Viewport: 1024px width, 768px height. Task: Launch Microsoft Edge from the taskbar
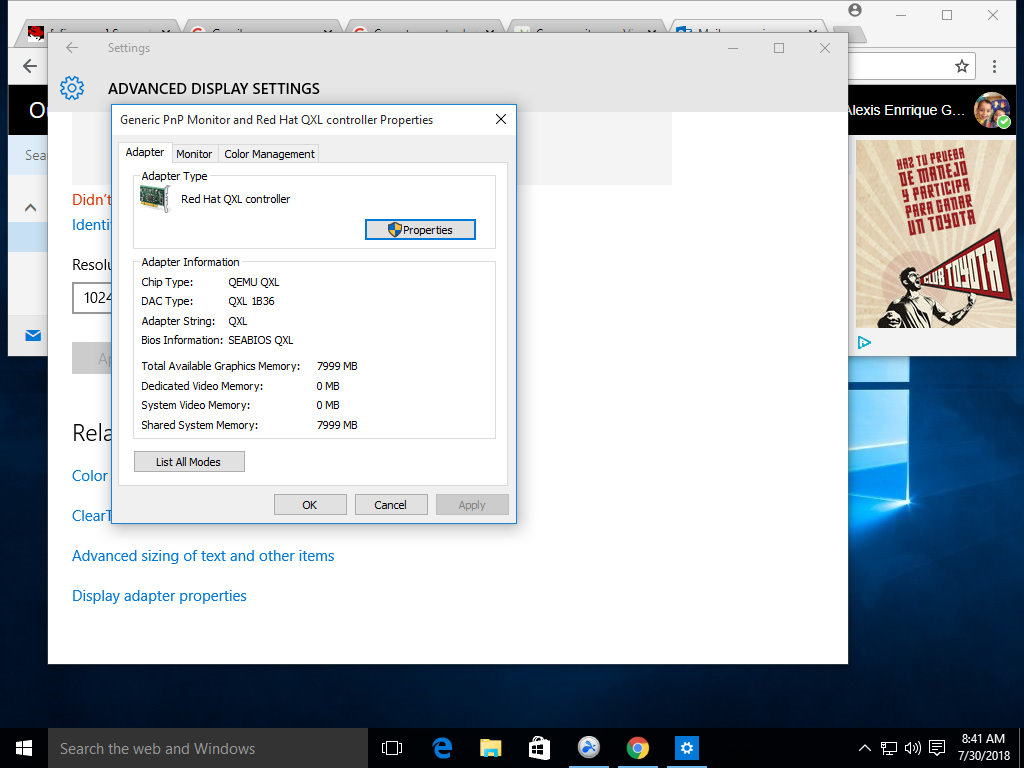tap(442, 748)
